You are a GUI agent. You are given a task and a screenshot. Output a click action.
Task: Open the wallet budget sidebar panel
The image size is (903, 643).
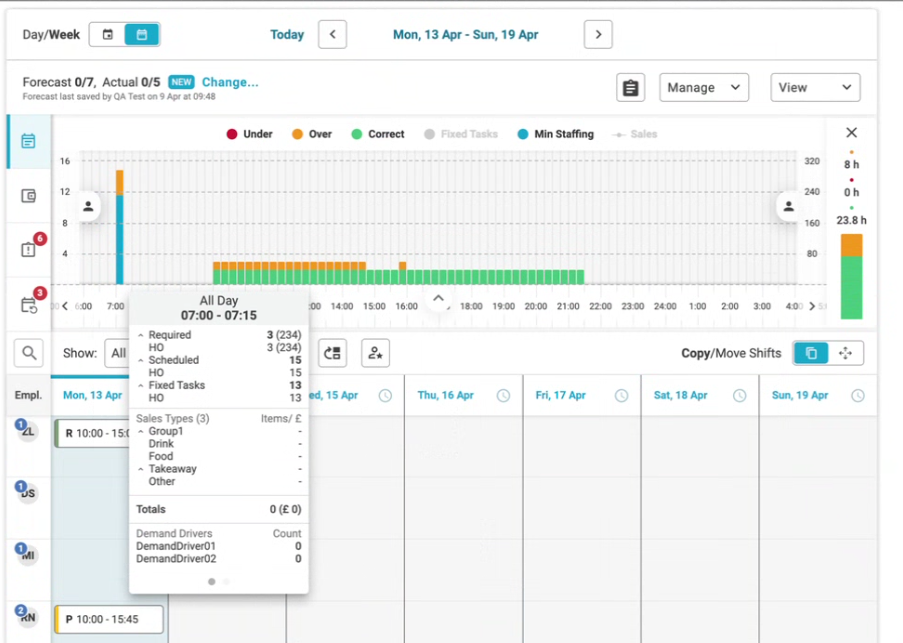pyautogui.click(x=28, y=196)
